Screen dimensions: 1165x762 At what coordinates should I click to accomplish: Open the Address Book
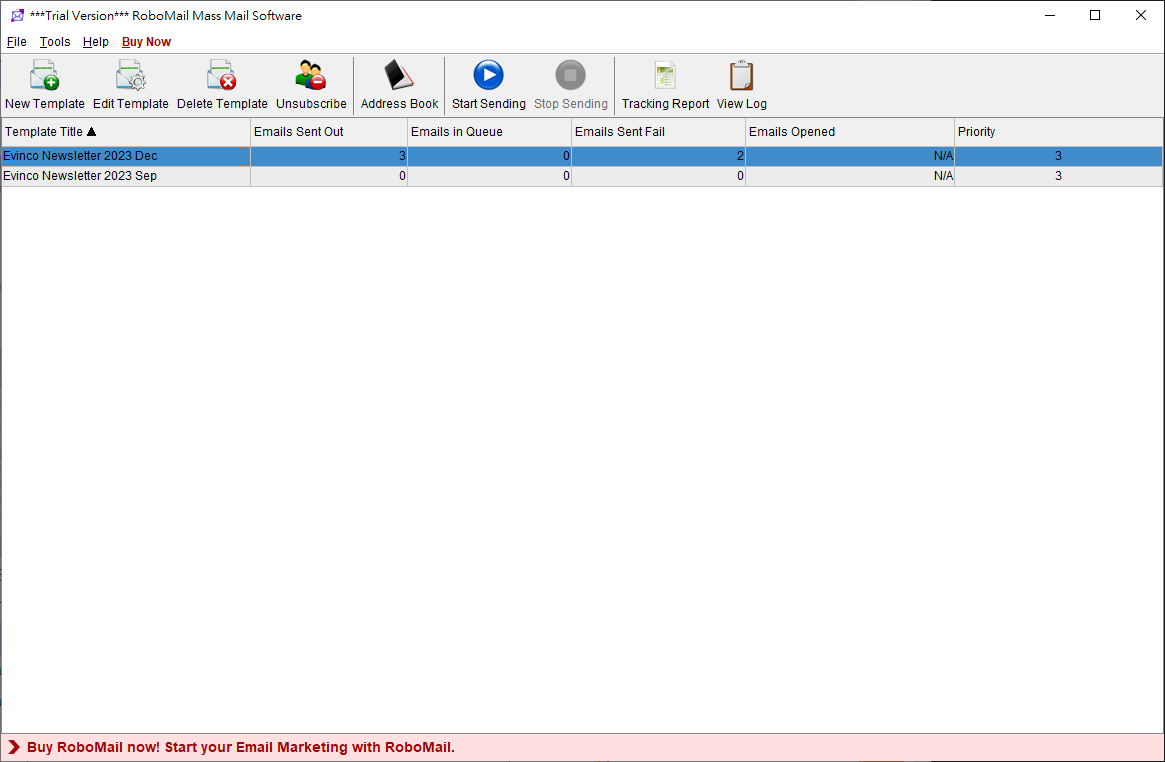(398, 84)
